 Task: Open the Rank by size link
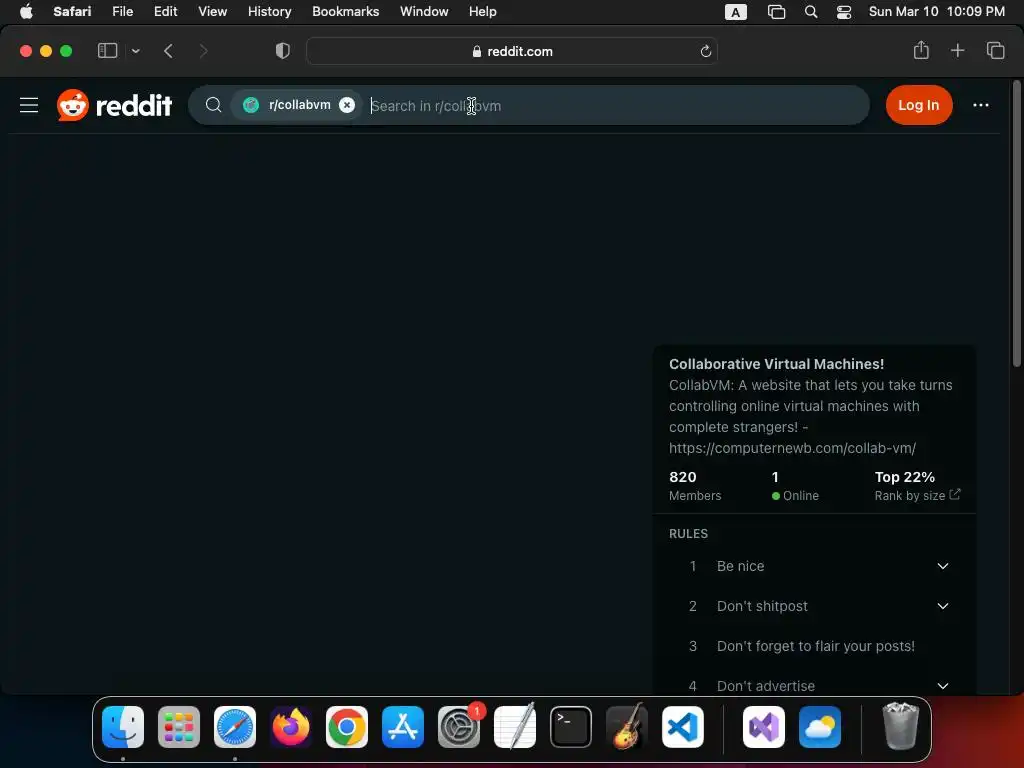(917, 495)
